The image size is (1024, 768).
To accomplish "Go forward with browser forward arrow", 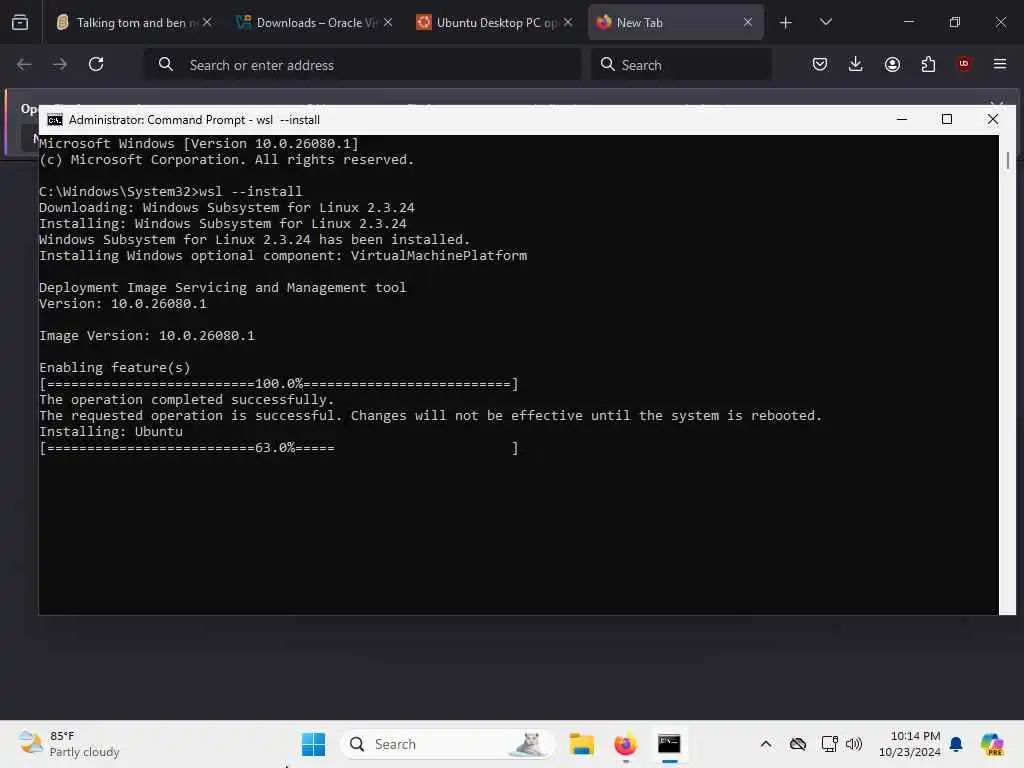I will coord(60,64).
